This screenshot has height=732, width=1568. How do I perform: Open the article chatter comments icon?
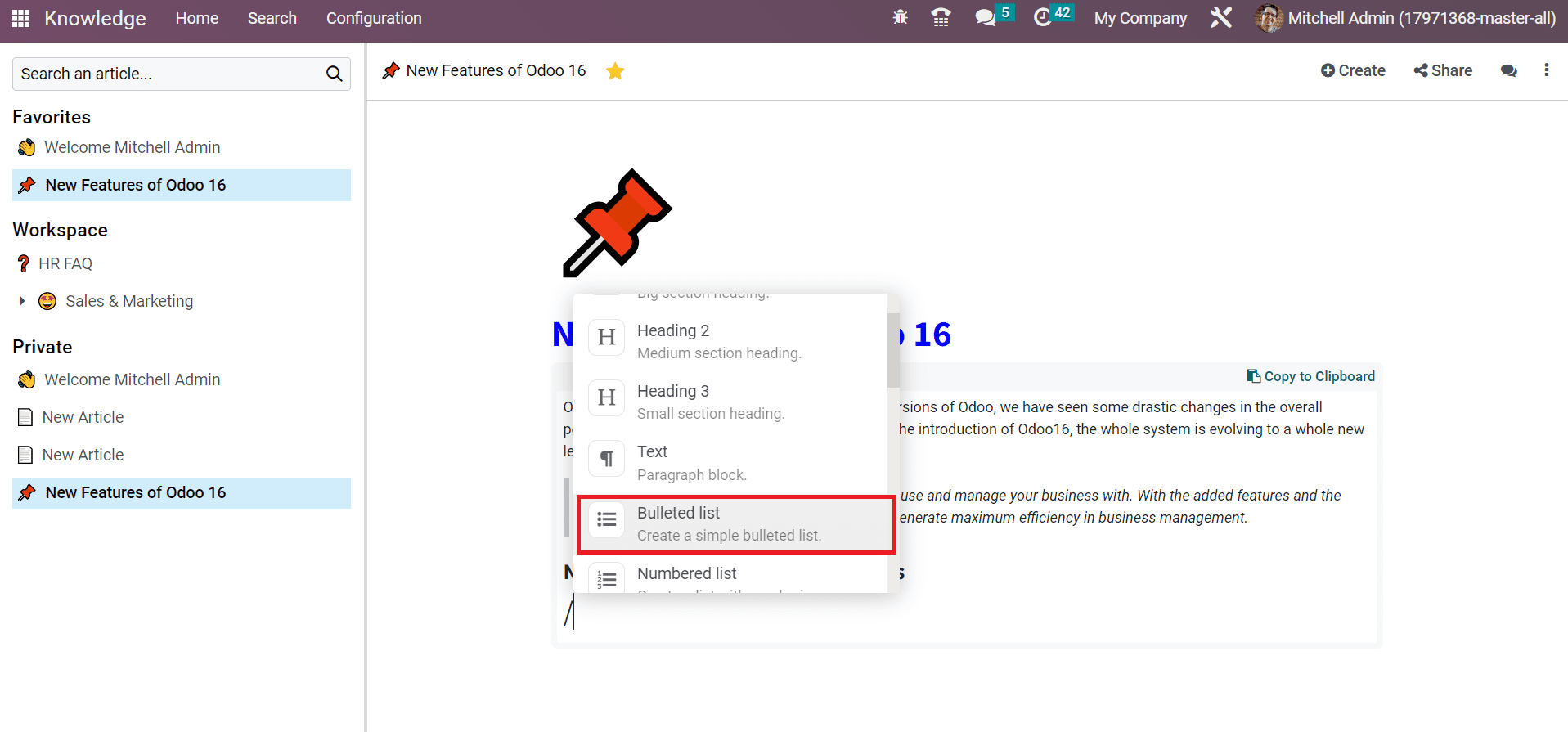(1509, 71)
